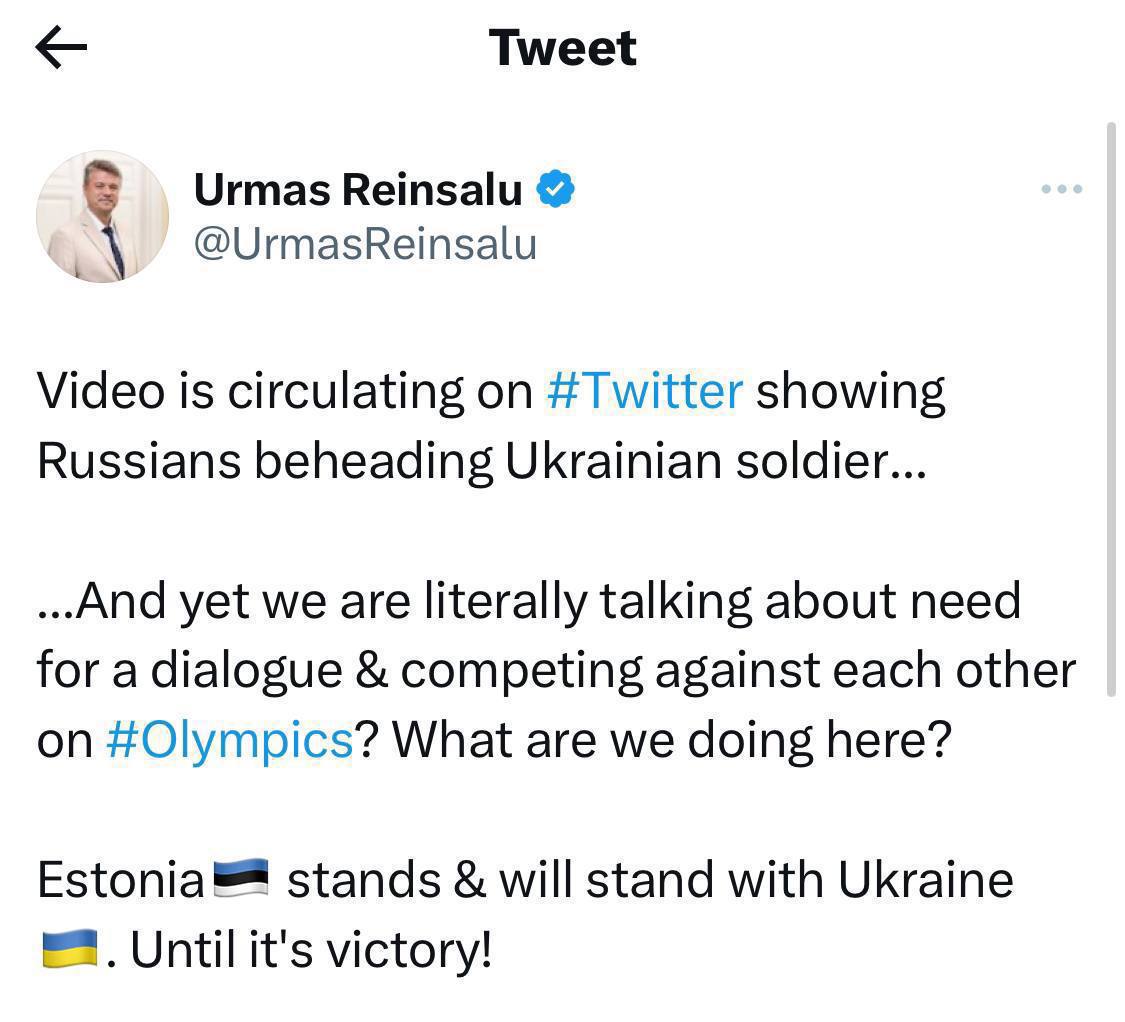Click the Tweet header title

point(563,48)
